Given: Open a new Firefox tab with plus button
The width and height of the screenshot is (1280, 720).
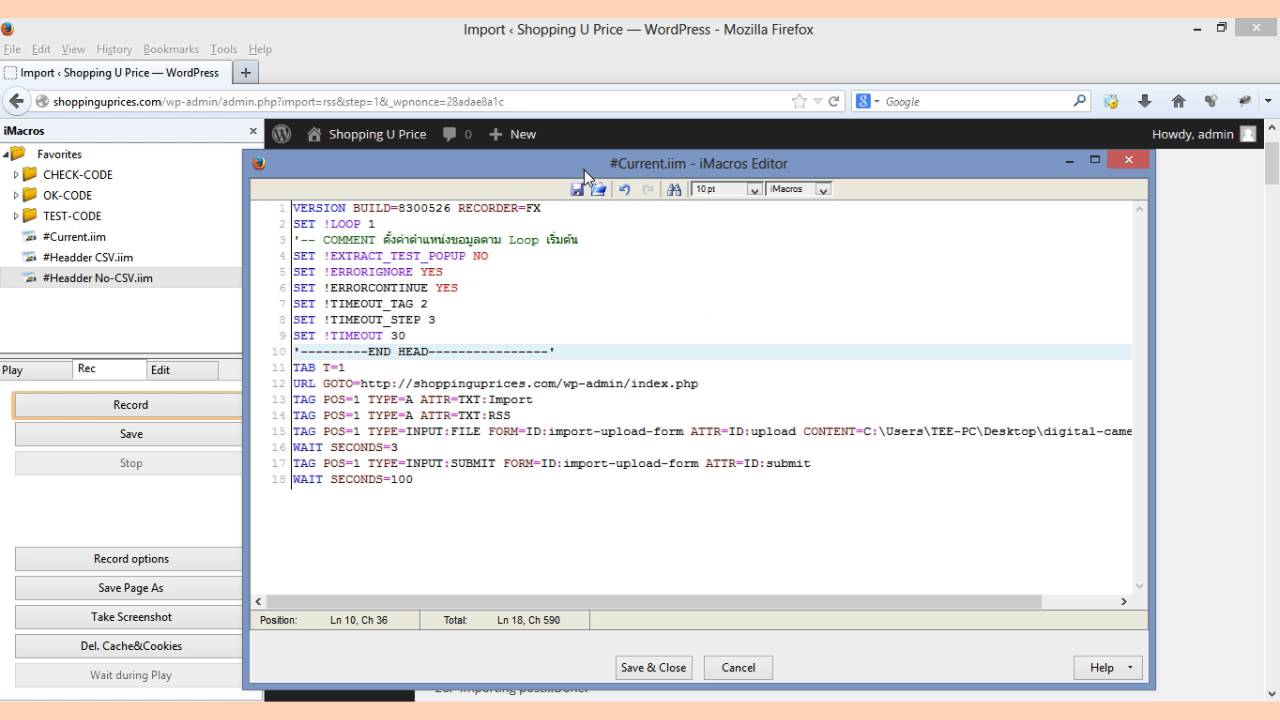Looking at the screenshot, I should point(245,72).
